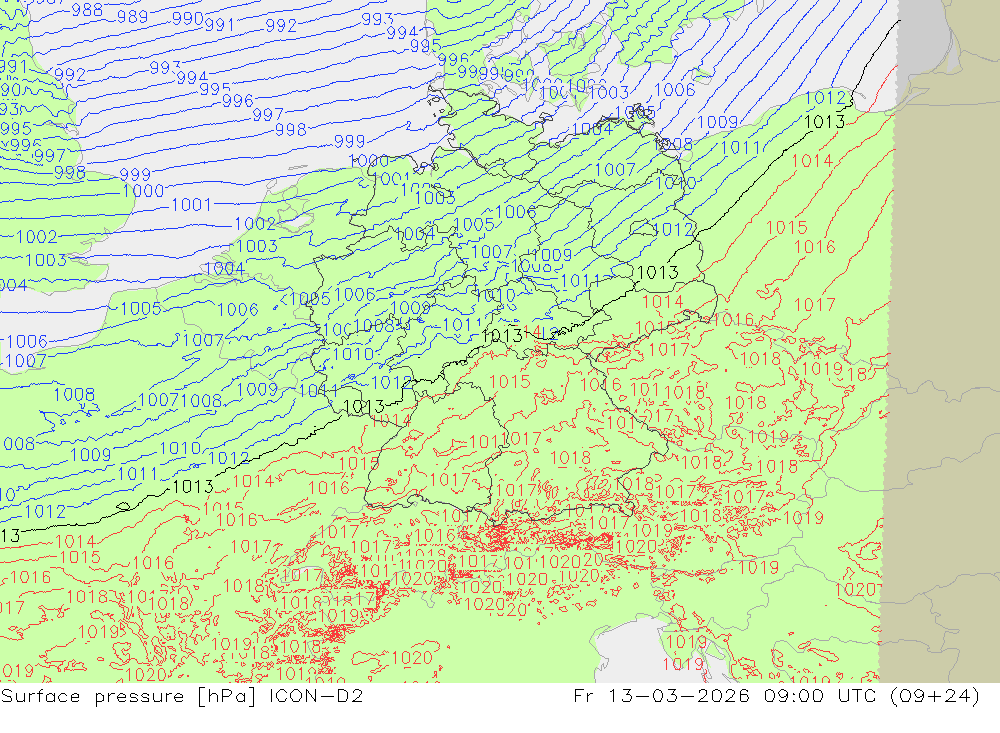Click the complete "990" isobar label
The image size is (1000, 733).
pyautogui.click(x=188, y=19)
